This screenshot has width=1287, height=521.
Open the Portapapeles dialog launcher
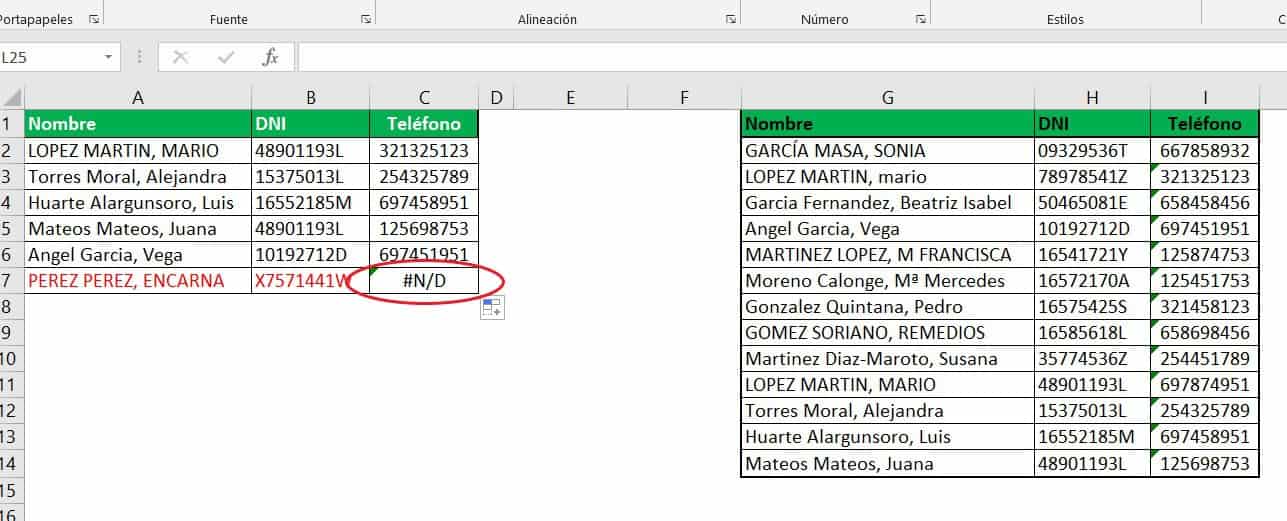tap(94, 19)
